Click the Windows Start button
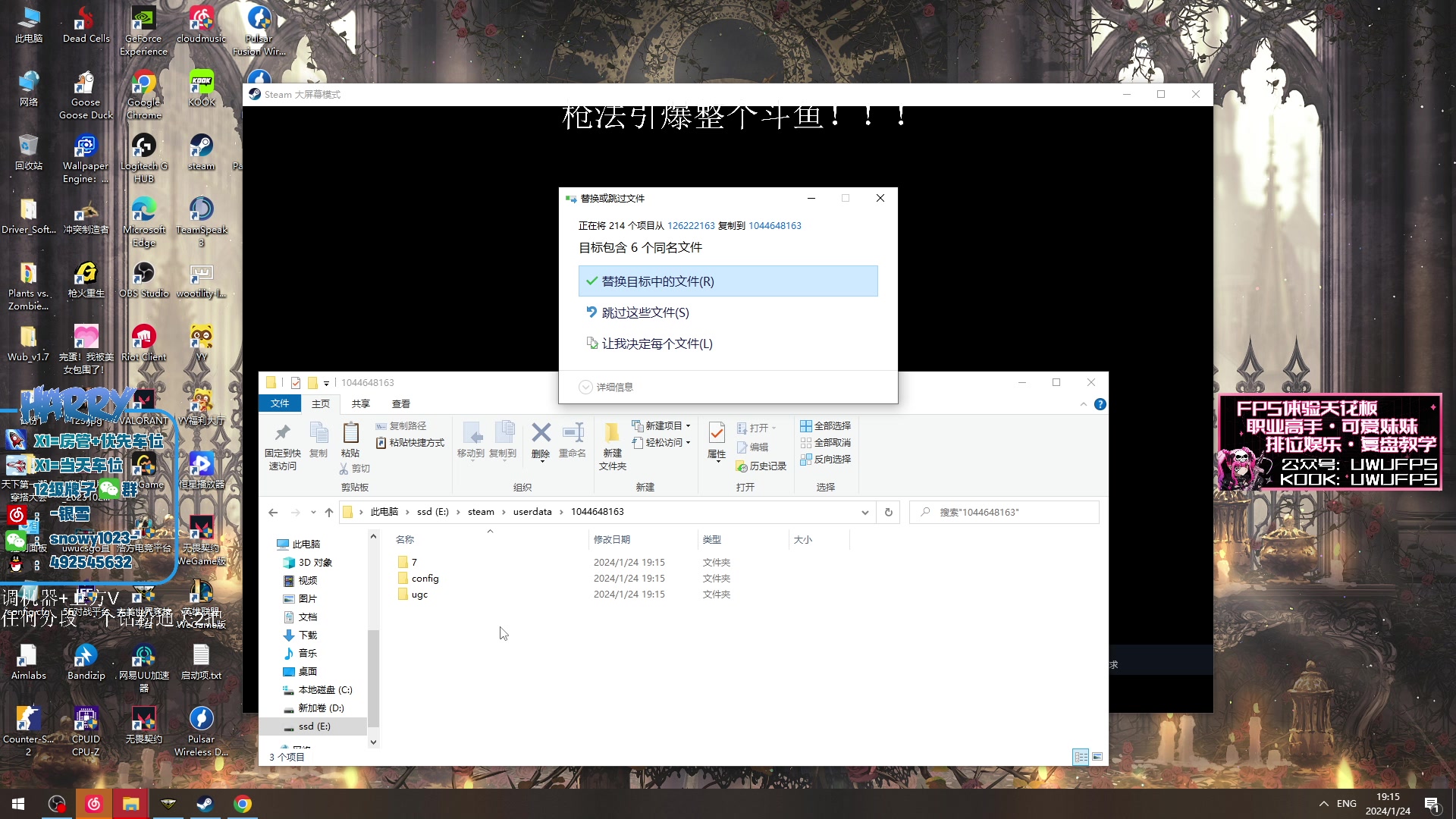The image size is (1456, 819). pos(18,804)
